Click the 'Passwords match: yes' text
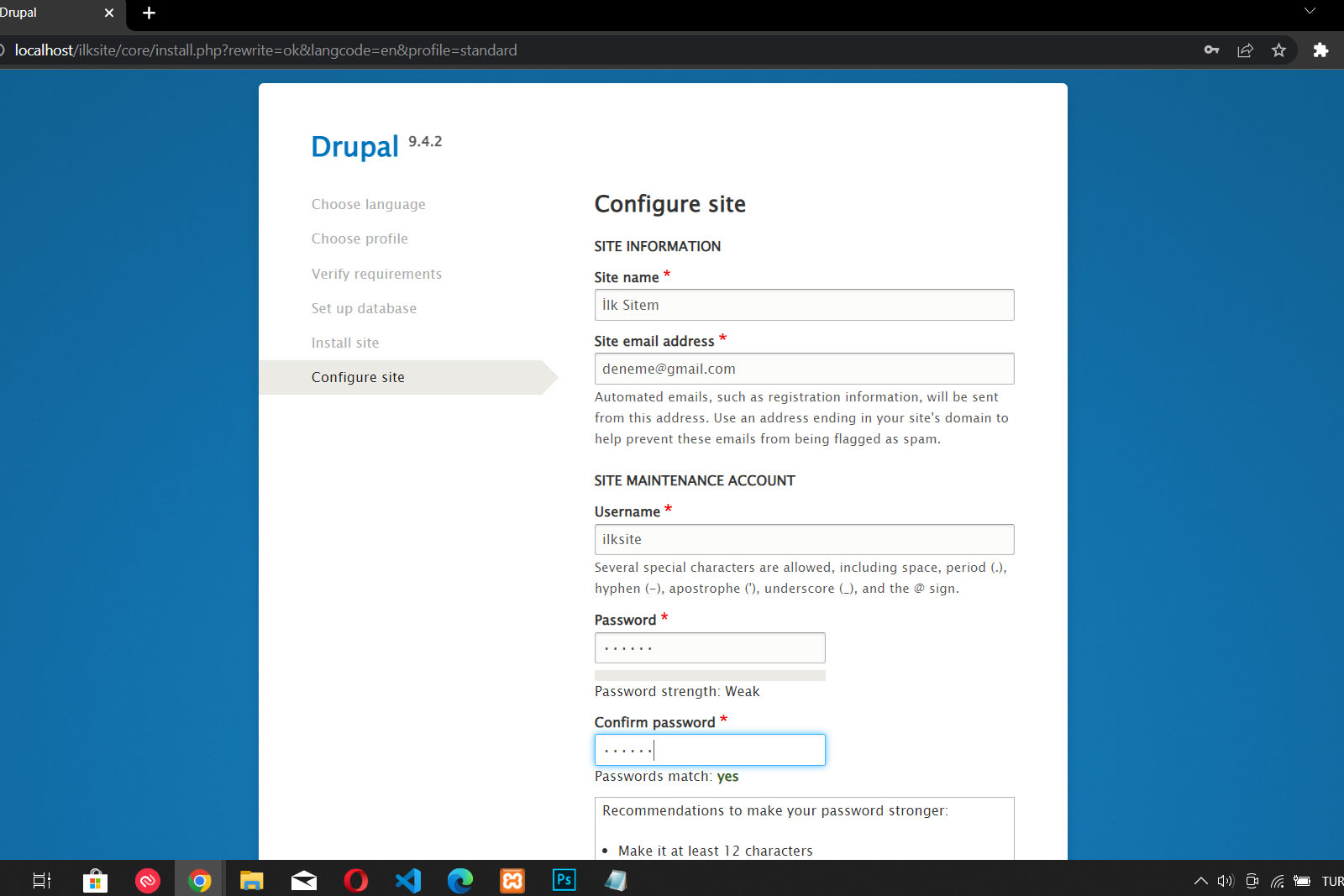The height and width of the screenshot is (896, 1344). tap(667, 776)
